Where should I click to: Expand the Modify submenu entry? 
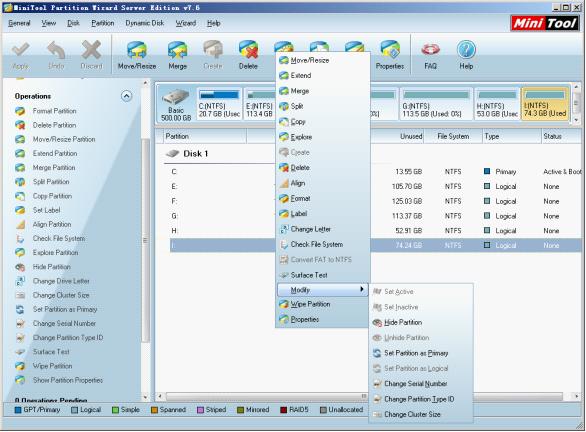pos(322,290)
